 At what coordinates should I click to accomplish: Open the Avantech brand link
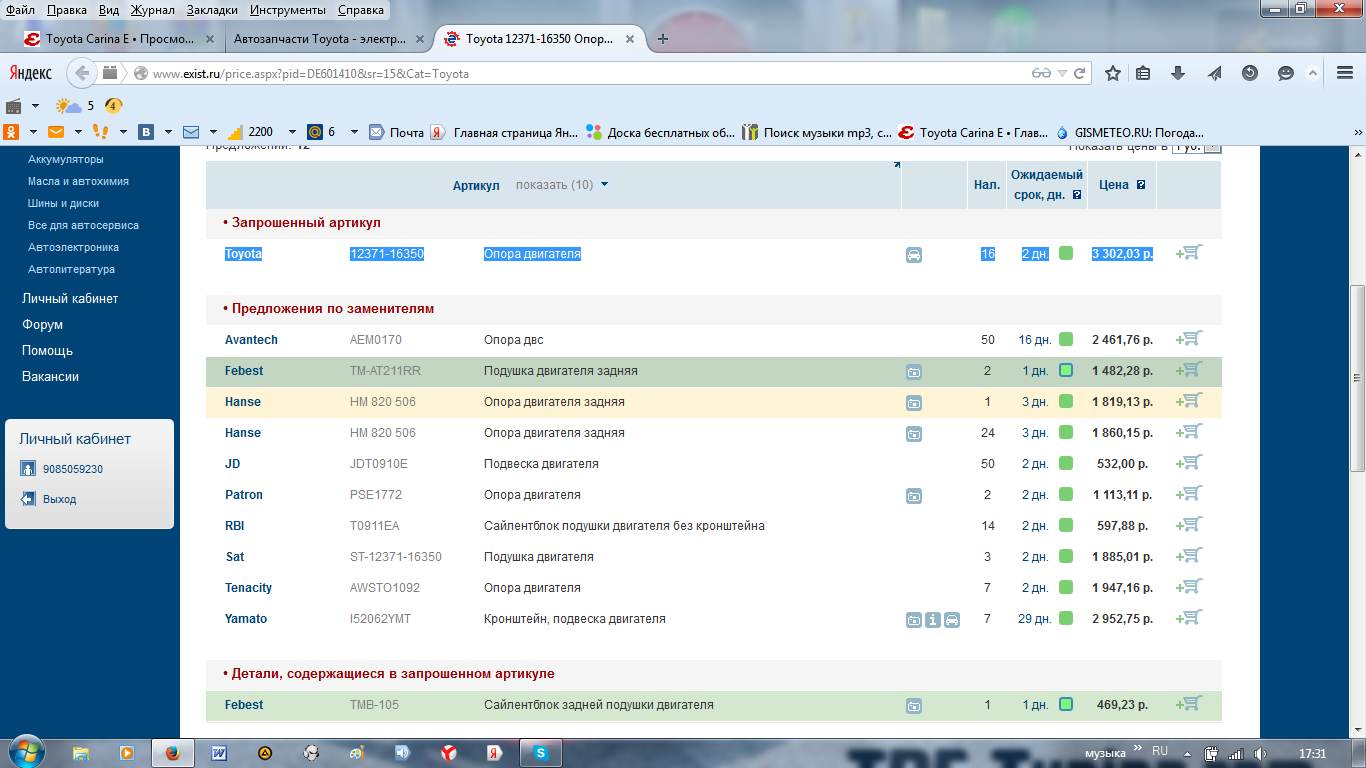point(251,340)
